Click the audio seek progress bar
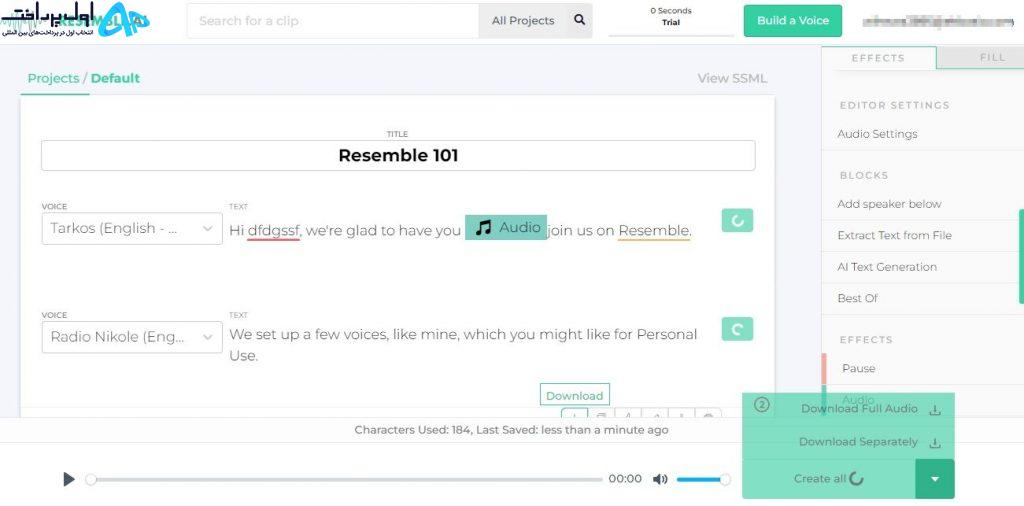Screen dimensions: 1024x506 (x=346, y=479)
